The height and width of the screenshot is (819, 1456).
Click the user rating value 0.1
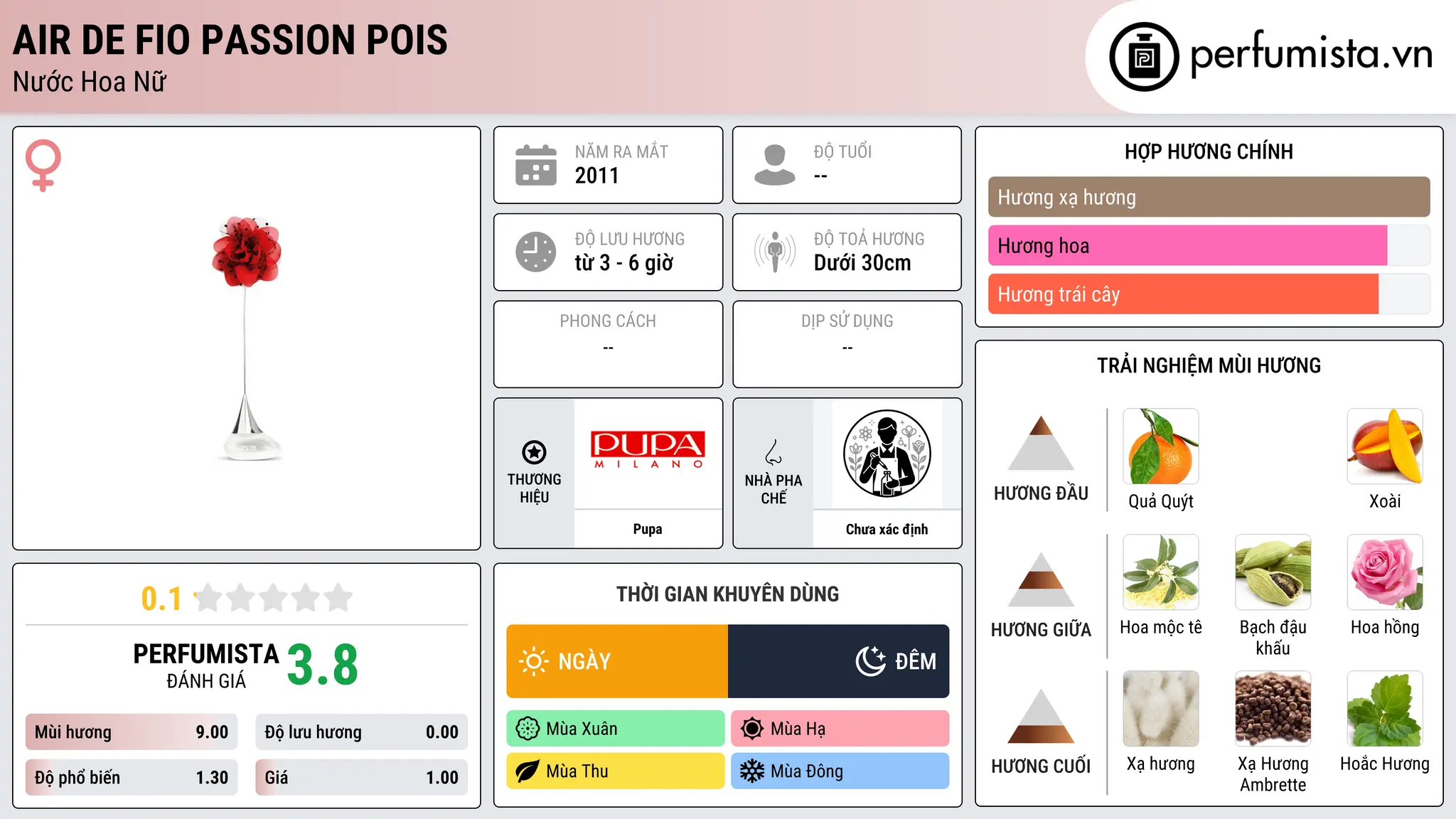point(161,599)
